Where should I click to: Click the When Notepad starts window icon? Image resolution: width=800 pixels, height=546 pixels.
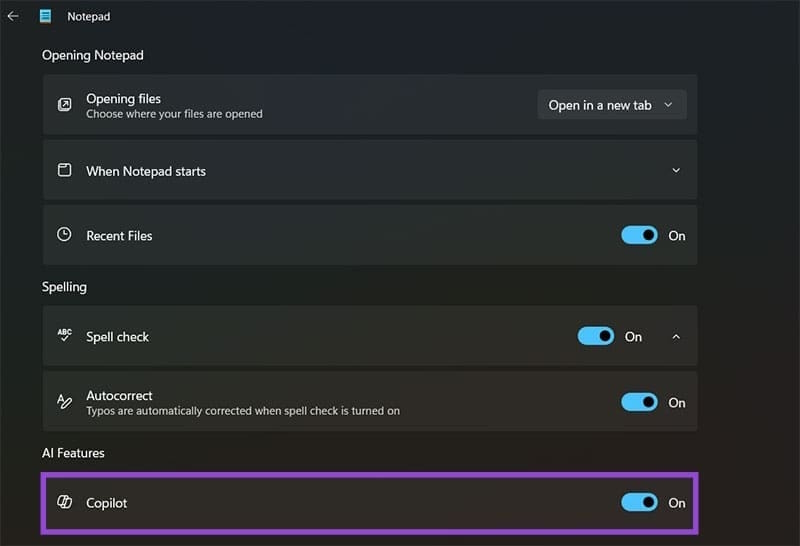[x=64, y=170]
